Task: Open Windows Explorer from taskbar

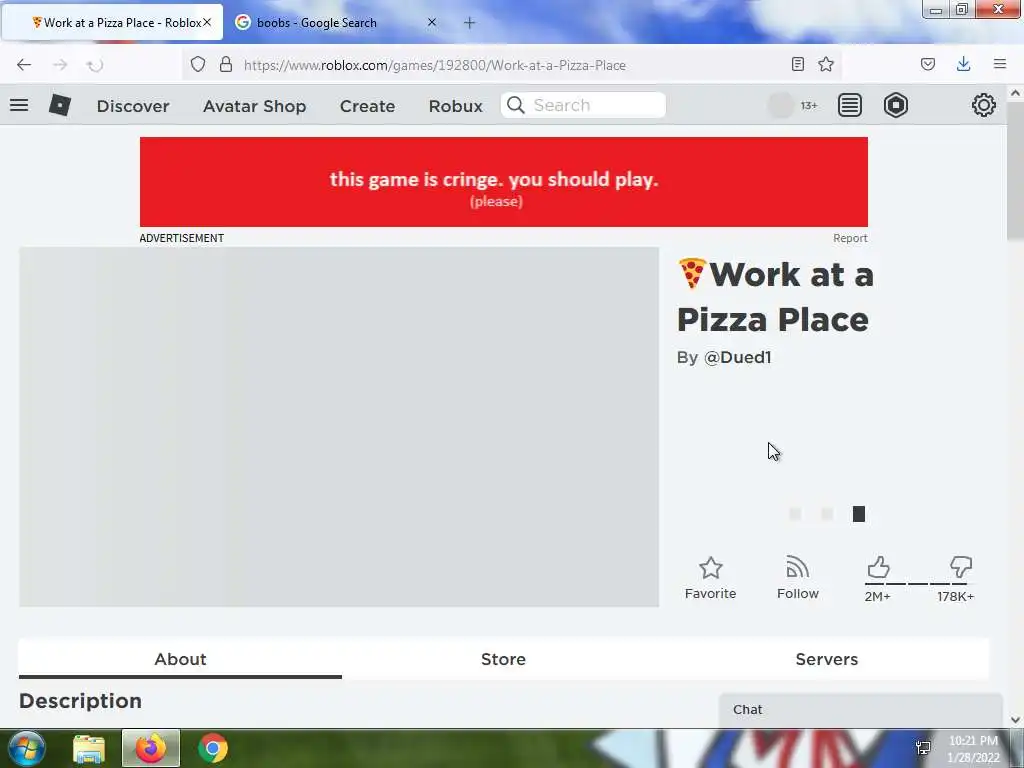Action: pyautogui.click(x=89, y=749)
